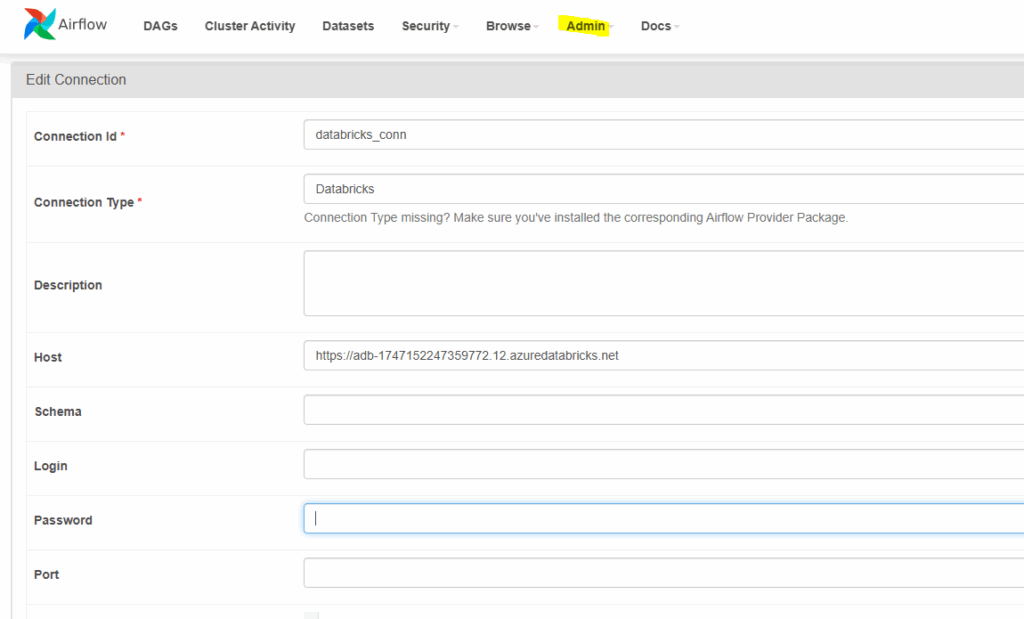Click the Host field with azuredatabricks URL
This screenshot has width=1024, height=619.
[662, 355]
